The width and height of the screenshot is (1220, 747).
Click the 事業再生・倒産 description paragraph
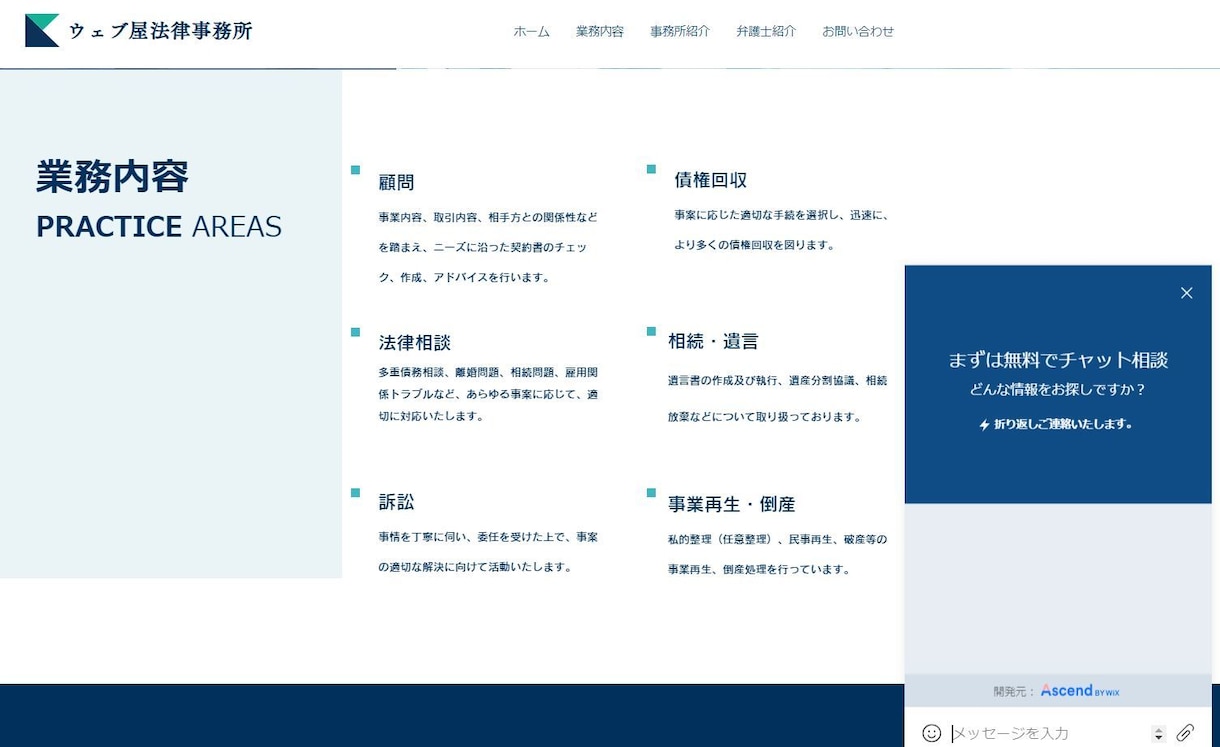click(x=778, y=555)
